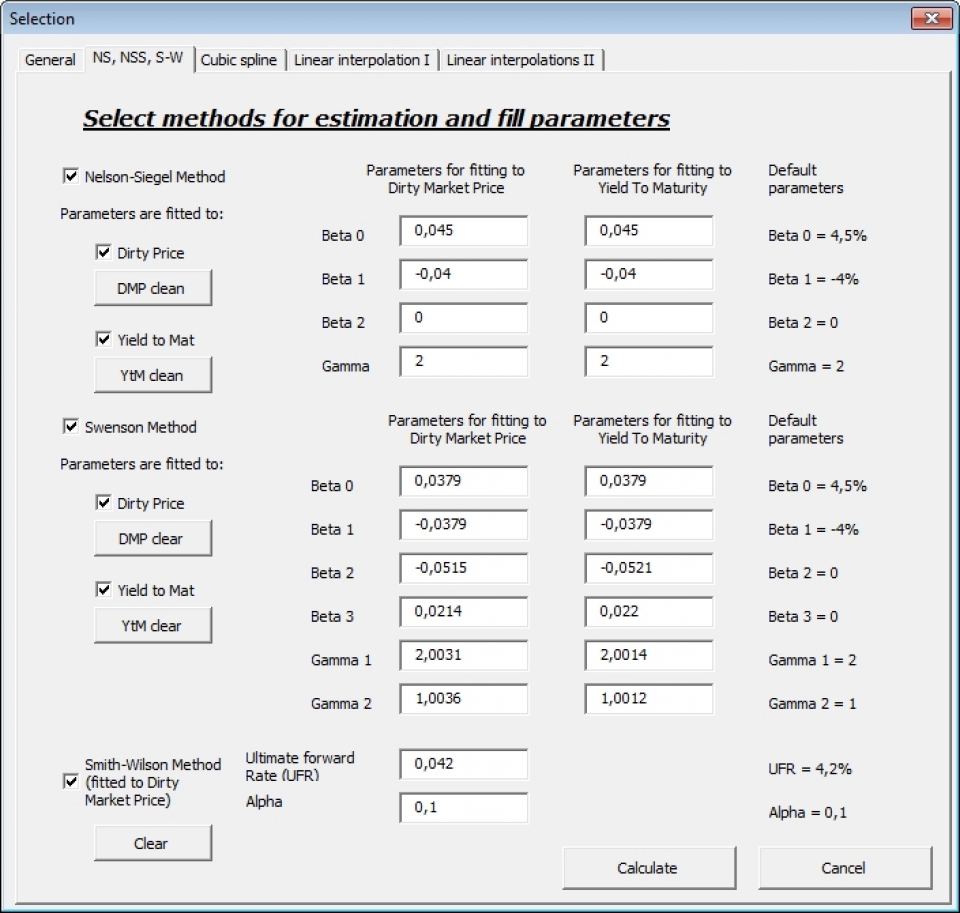The height and width of the screenshot is (913, 960).
Task: Go to Linear interpolations II tab
Action: (520, 60)
